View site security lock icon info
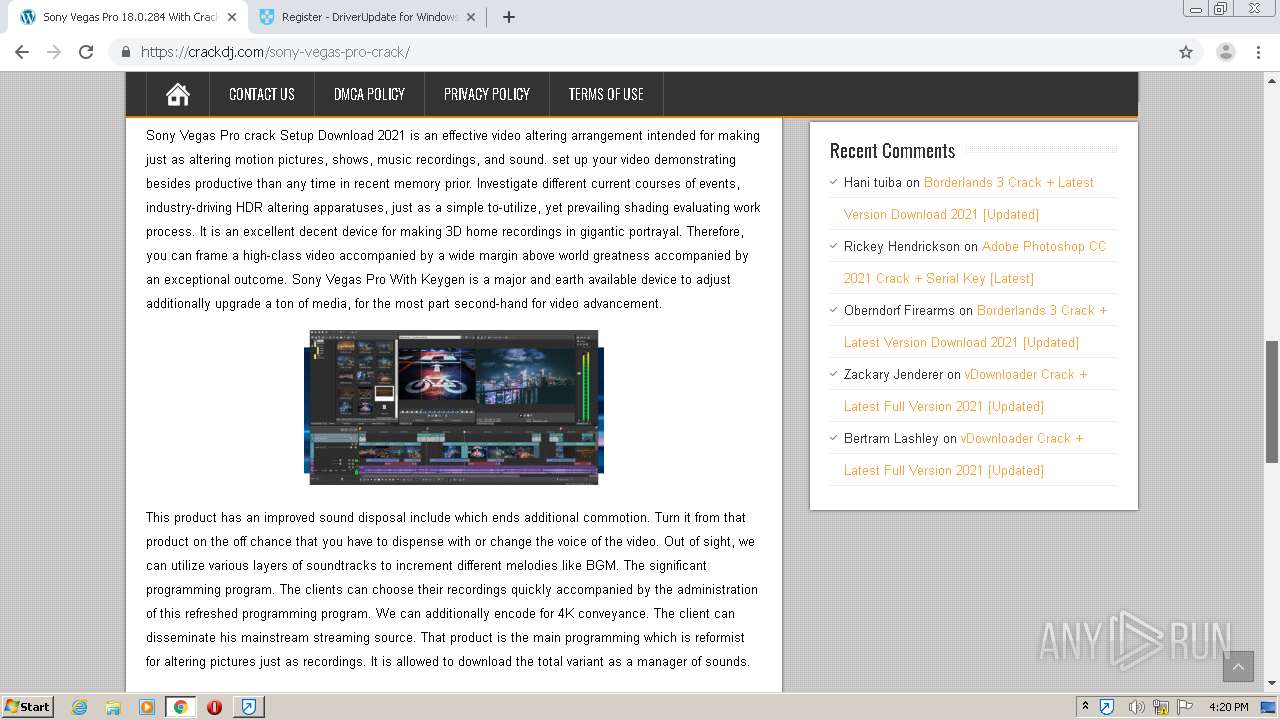 tap(126, 52)
